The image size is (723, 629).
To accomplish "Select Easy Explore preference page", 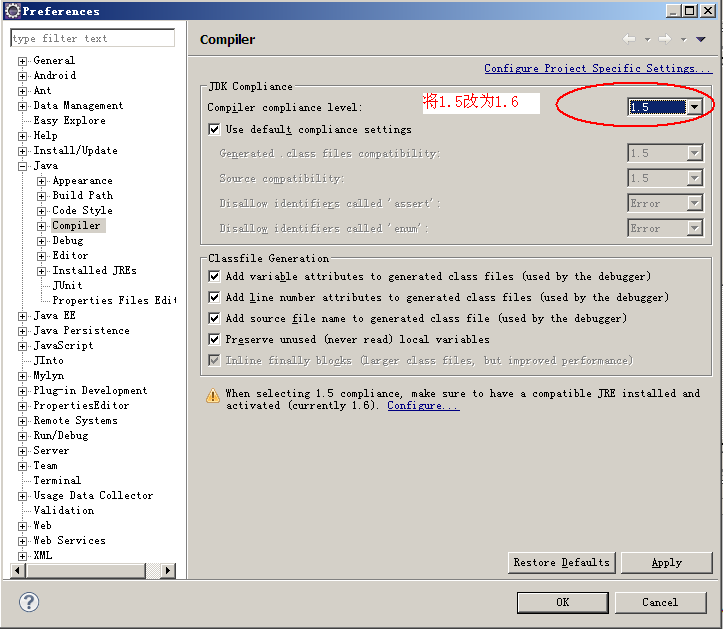I will [x=70, y=120].
